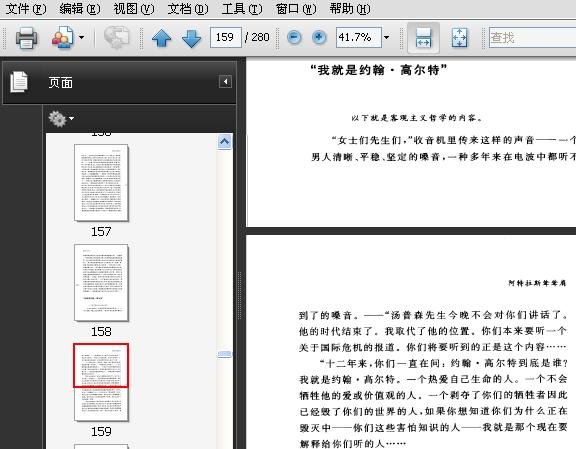Click the 查找 search field
The width and height of the screenshot is (576, 449).
(x=532, y=37)
